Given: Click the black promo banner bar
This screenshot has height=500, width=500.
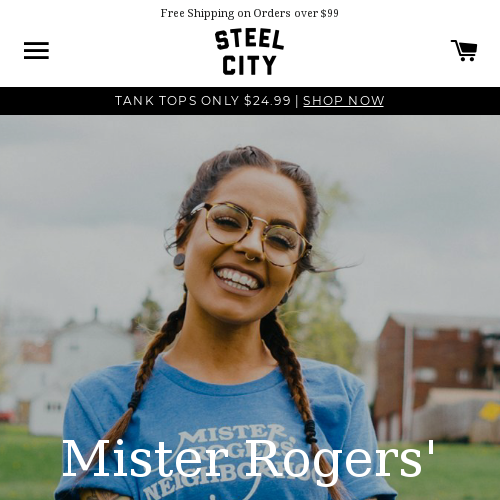Looking at the screenshot, I should click(x=250, y=101).
